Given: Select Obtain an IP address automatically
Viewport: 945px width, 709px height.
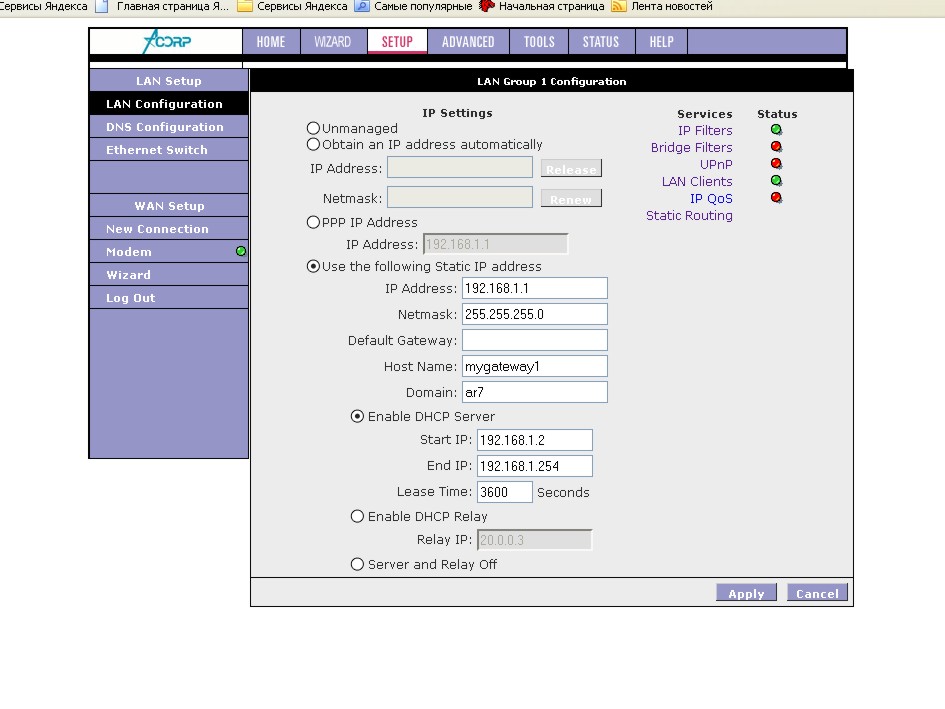Looking at the screenshot, I should click(313, 144).
